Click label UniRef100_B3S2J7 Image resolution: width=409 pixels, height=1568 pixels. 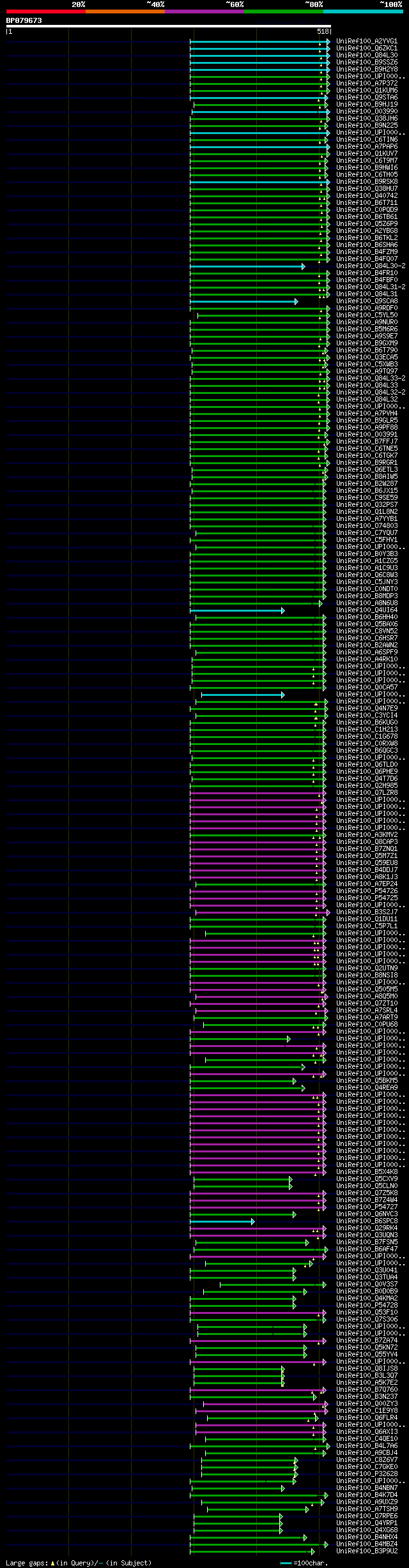tap(367, 912)
